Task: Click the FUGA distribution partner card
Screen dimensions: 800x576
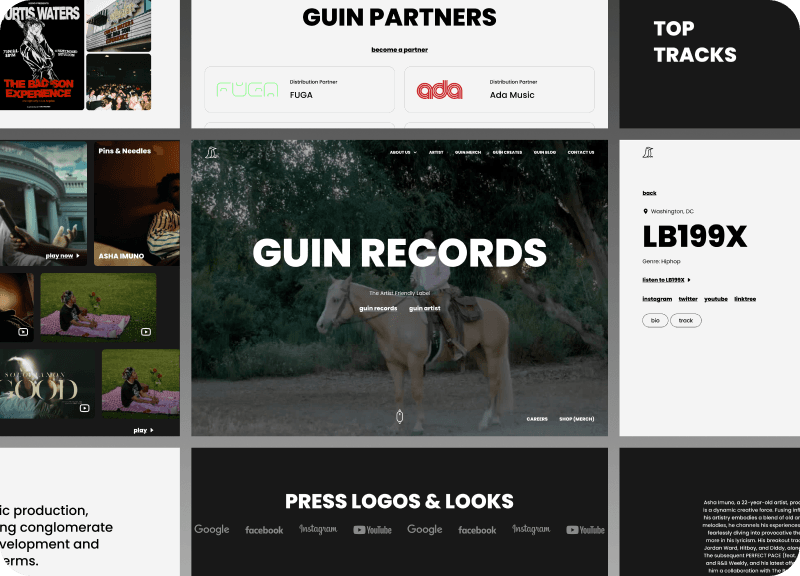Action: 299,89
